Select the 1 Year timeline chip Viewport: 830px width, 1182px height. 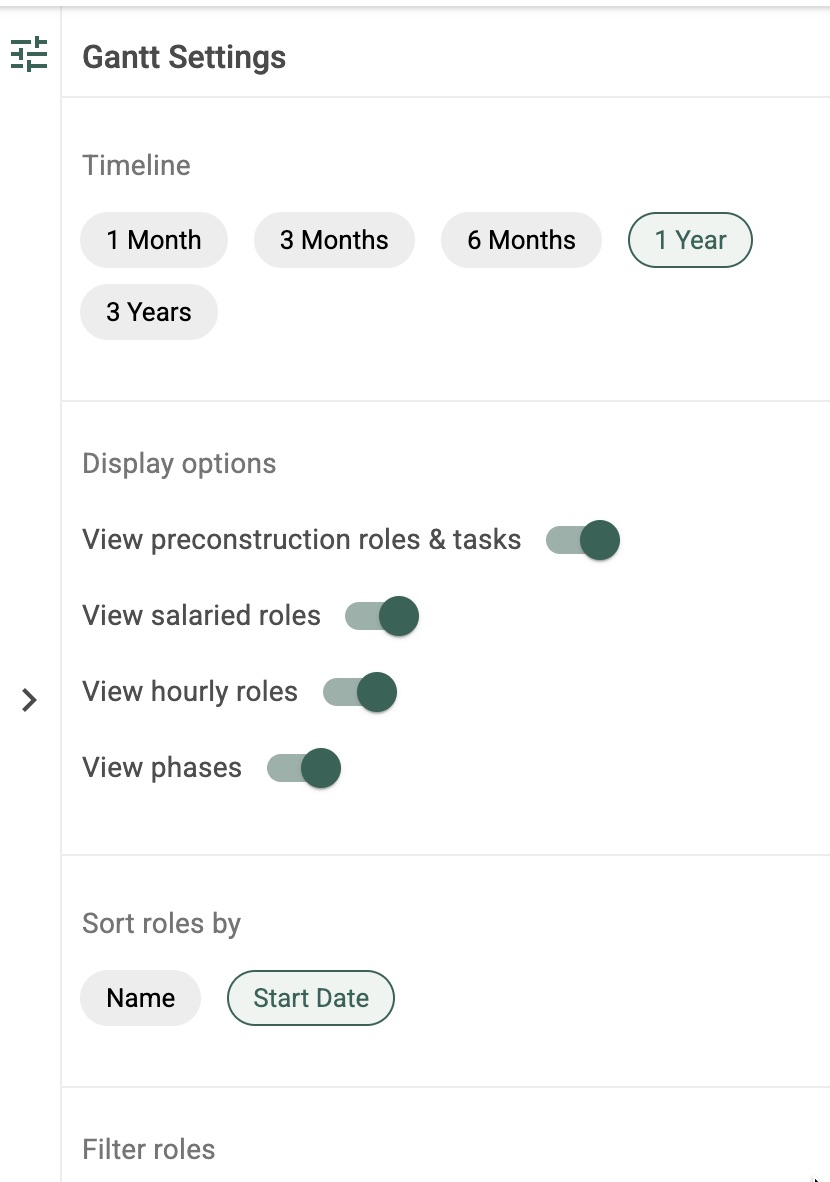pos(690,240)
